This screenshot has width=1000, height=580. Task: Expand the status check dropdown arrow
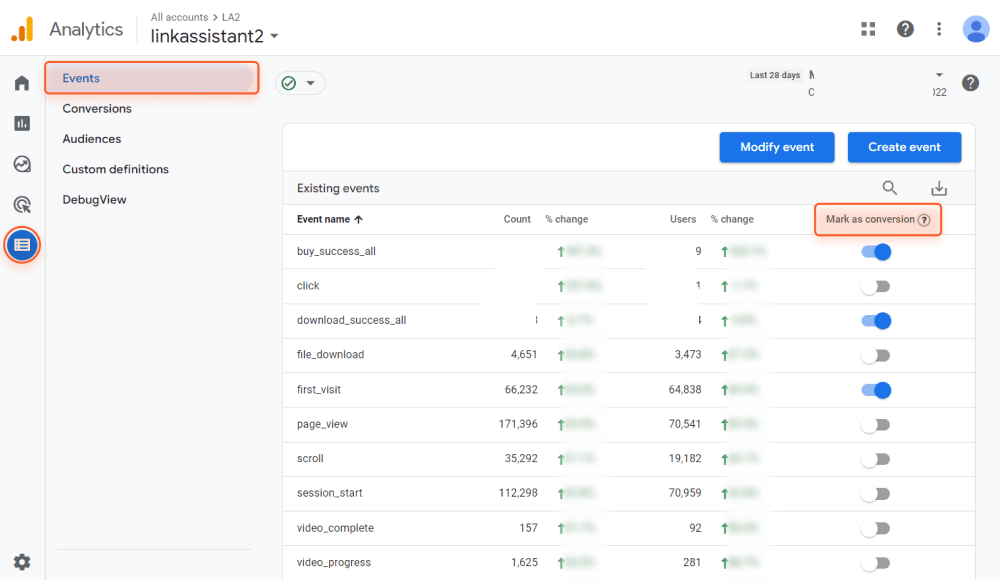click(311, 84)
